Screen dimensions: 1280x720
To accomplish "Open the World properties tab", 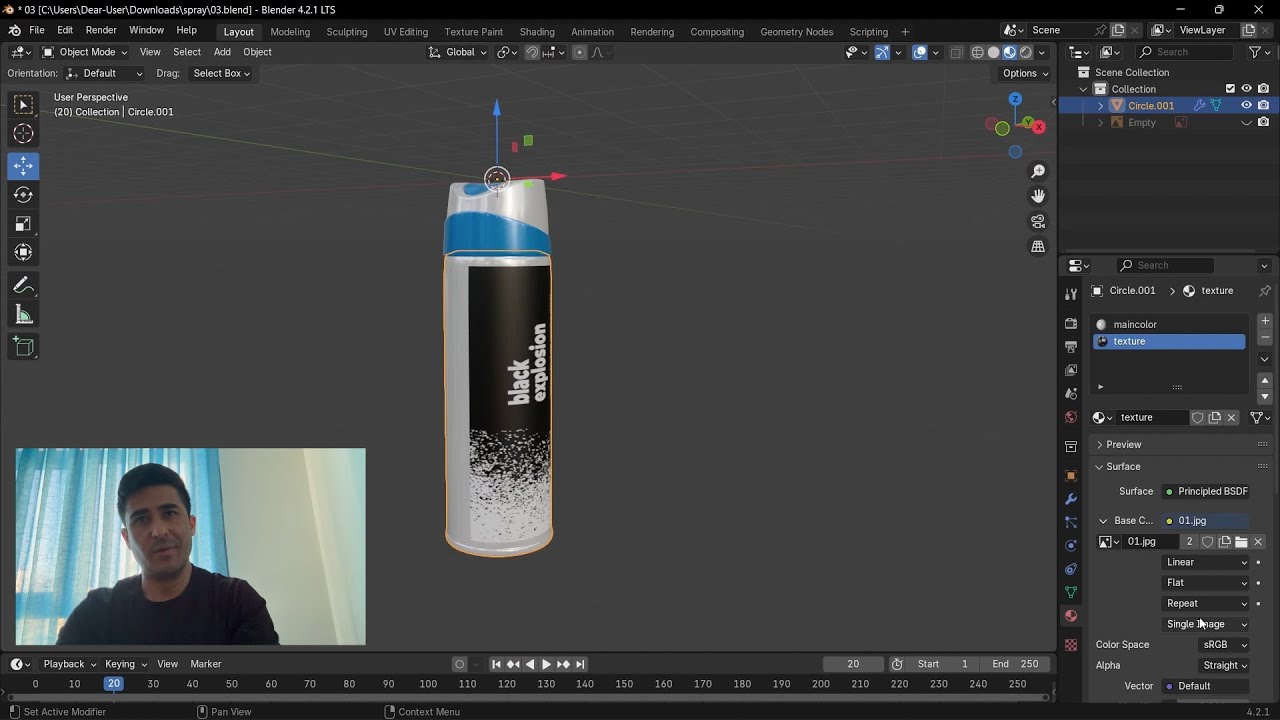I will (1071, 417).
